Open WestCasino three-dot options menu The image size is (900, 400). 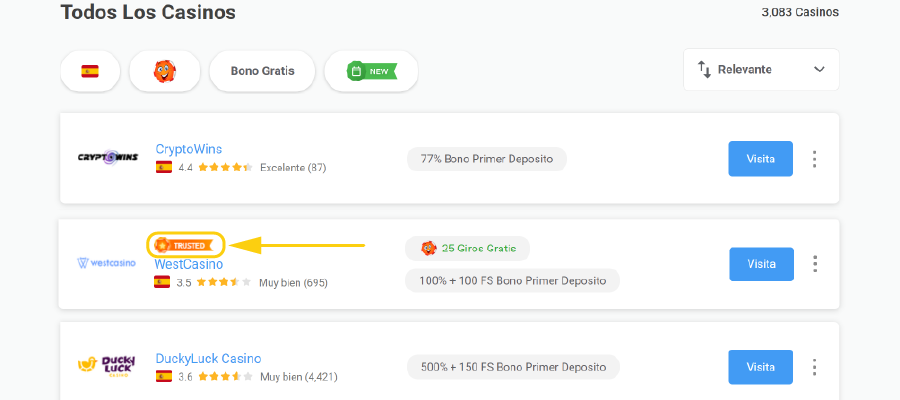(815, 264)
